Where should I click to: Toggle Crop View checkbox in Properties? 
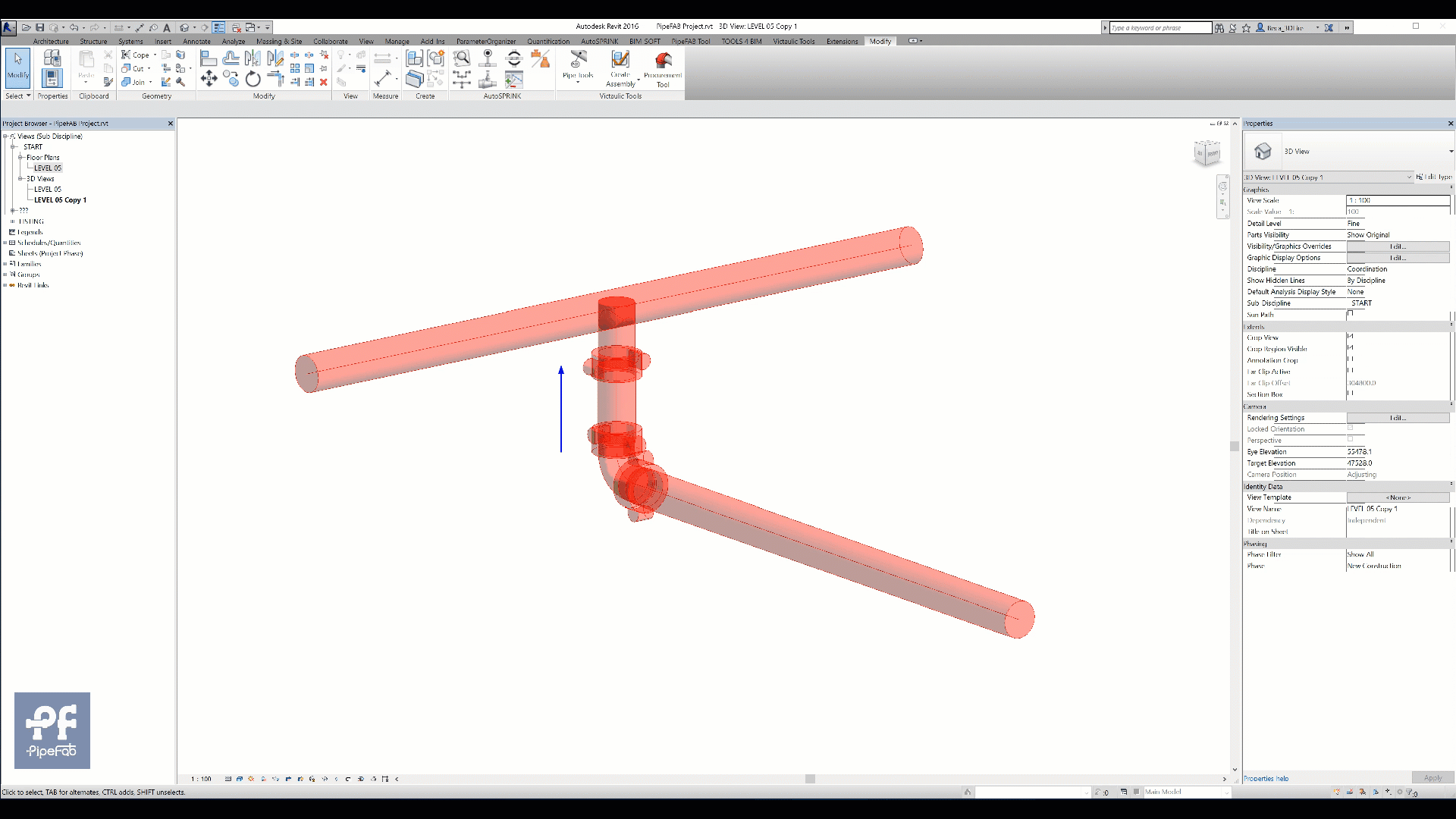1352,337
